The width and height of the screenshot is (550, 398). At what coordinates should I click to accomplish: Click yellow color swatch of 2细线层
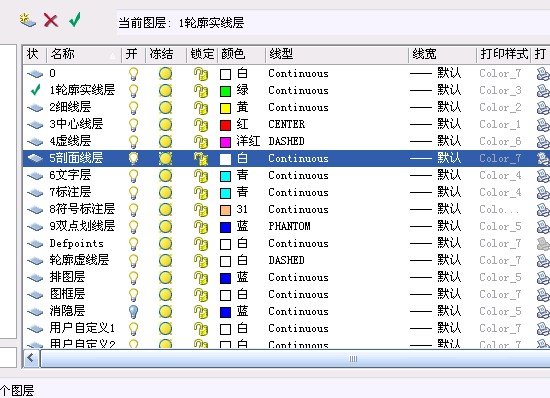[x=225, y=108]
